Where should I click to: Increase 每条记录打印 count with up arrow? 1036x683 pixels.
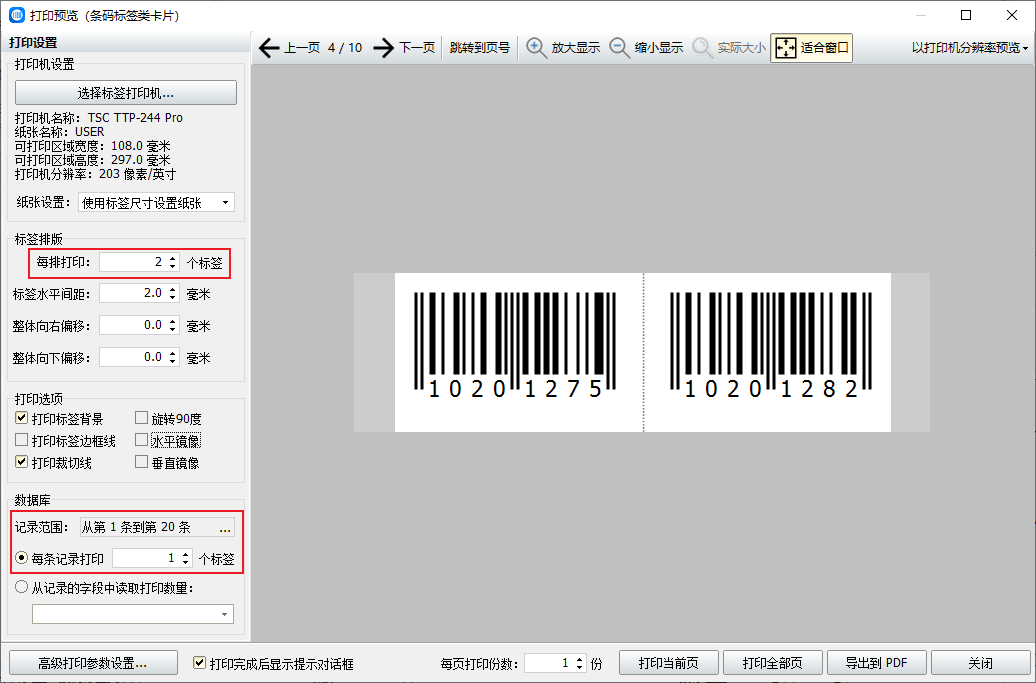186,554
